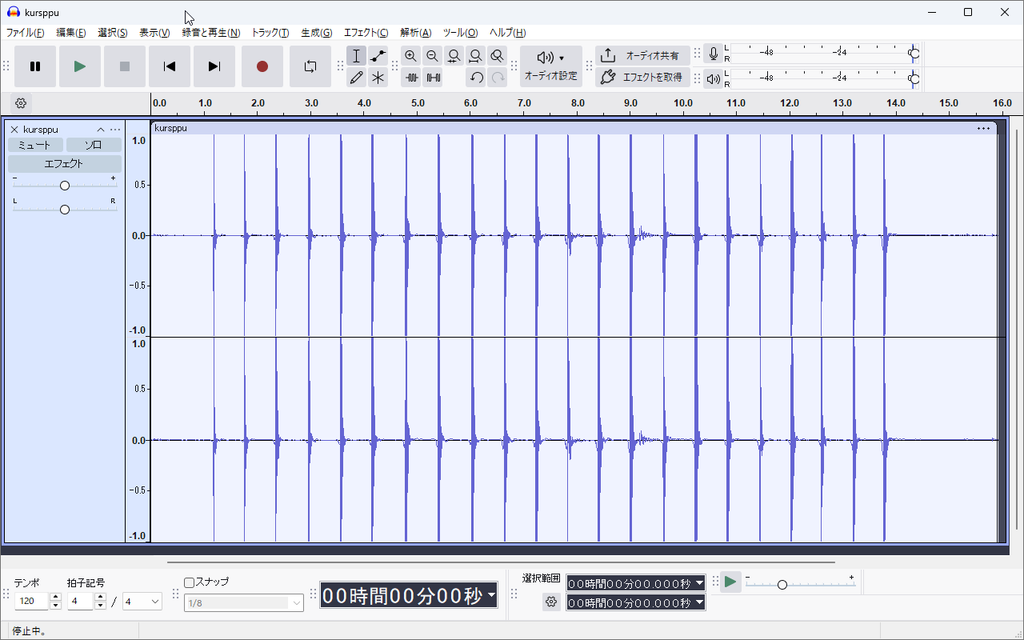Enable the スナップ checkbox

tap(189, 583)
